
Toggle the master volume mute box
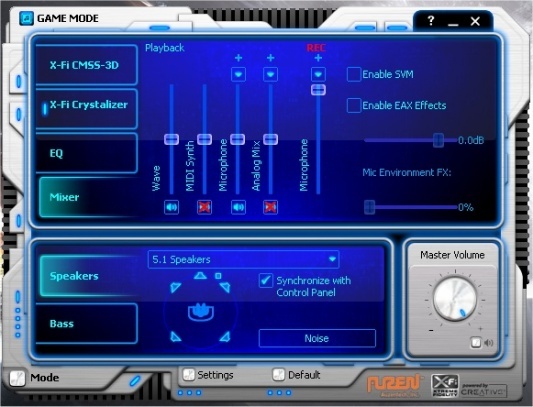[476, 342]
